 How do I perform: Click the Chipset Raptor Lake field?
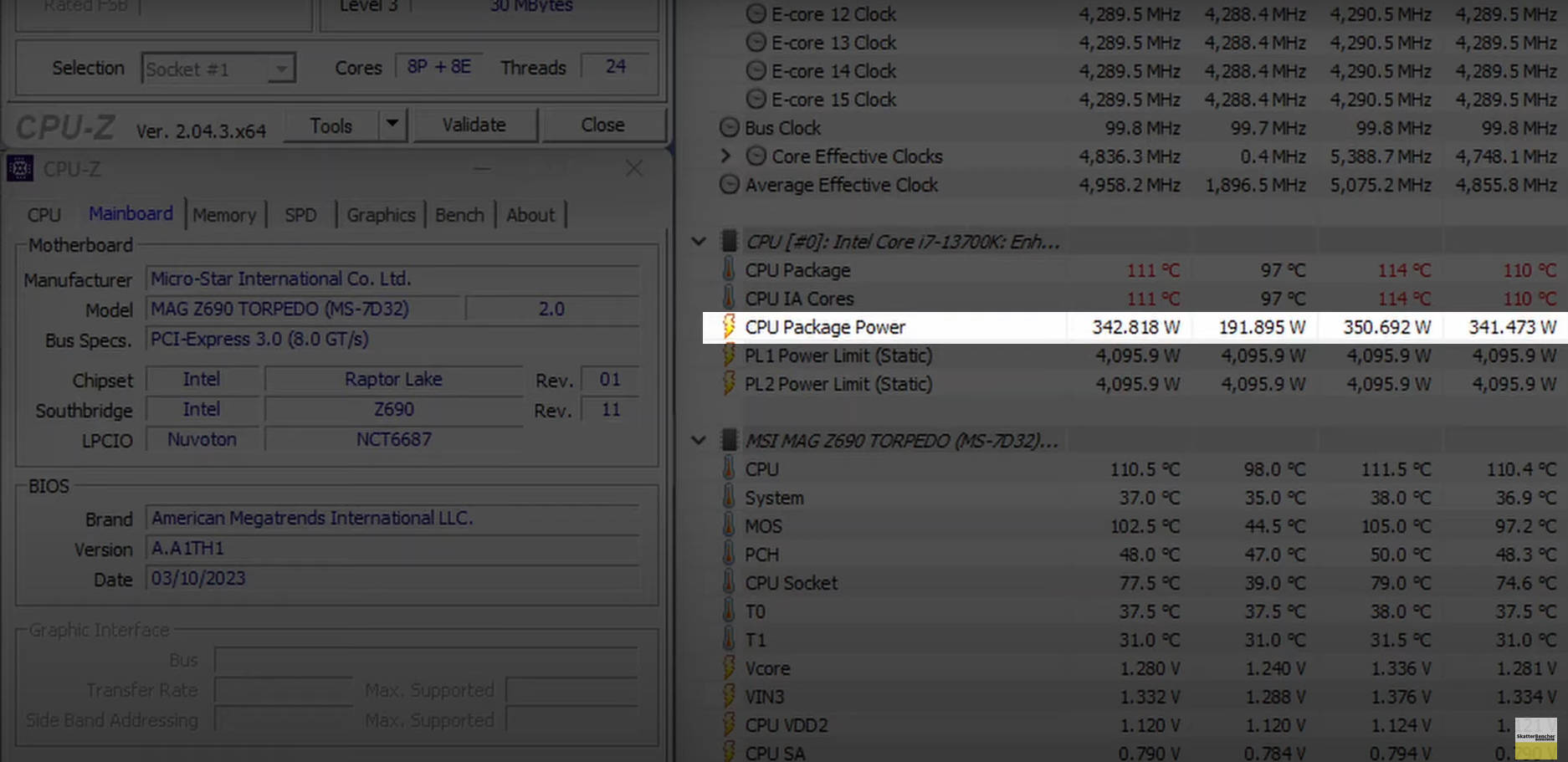(393, 379)
